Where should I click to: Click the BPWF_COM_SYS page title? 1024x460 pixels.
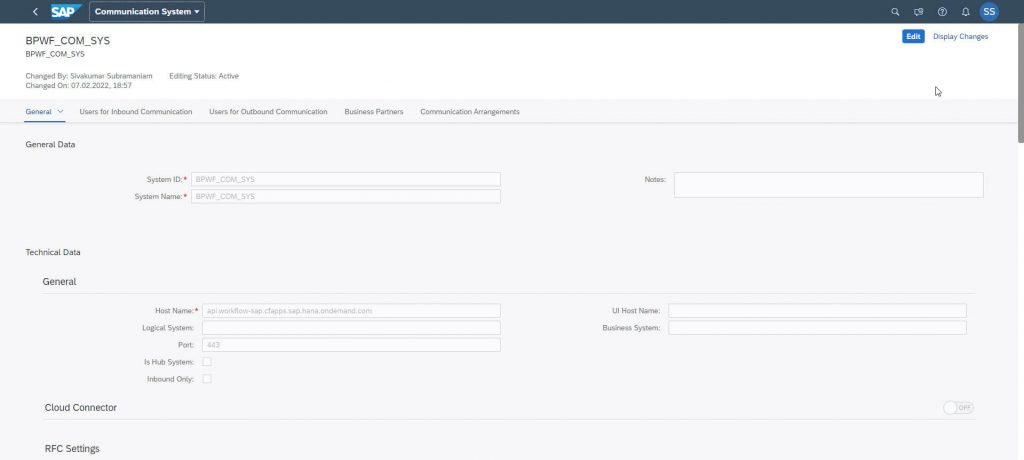(68, 41)
